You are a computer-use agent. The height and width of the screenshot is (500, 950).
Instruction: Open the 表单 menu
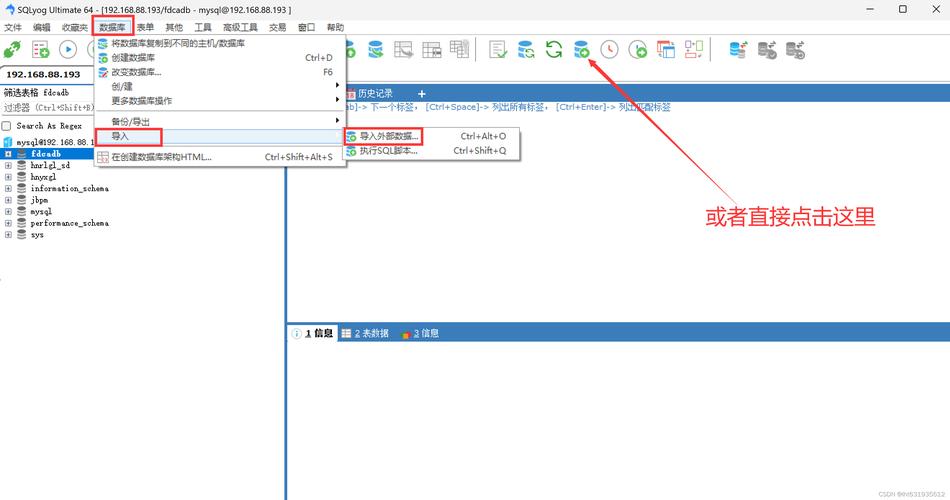point(145,27)
